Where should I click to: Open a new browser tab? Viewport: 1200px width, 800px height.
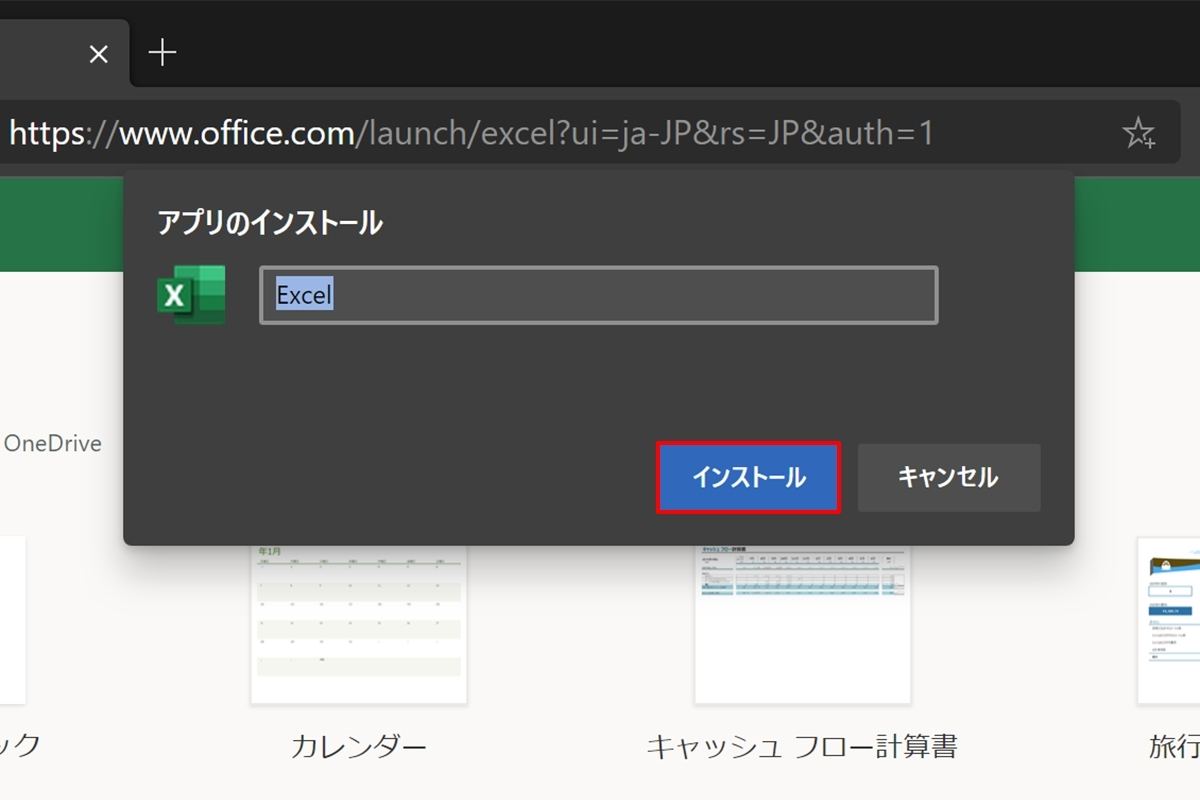(x=162, y=53)
